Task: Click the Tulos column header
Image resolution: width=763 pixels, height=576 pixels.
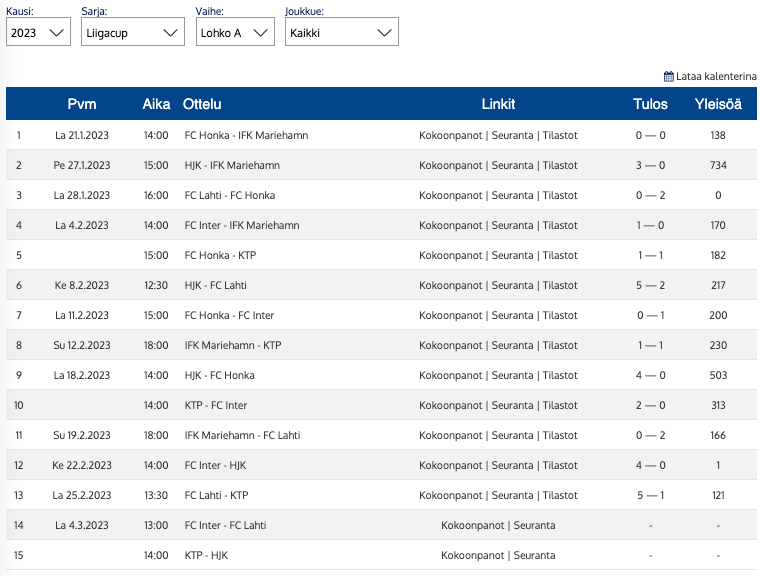Action: [650, 104]
